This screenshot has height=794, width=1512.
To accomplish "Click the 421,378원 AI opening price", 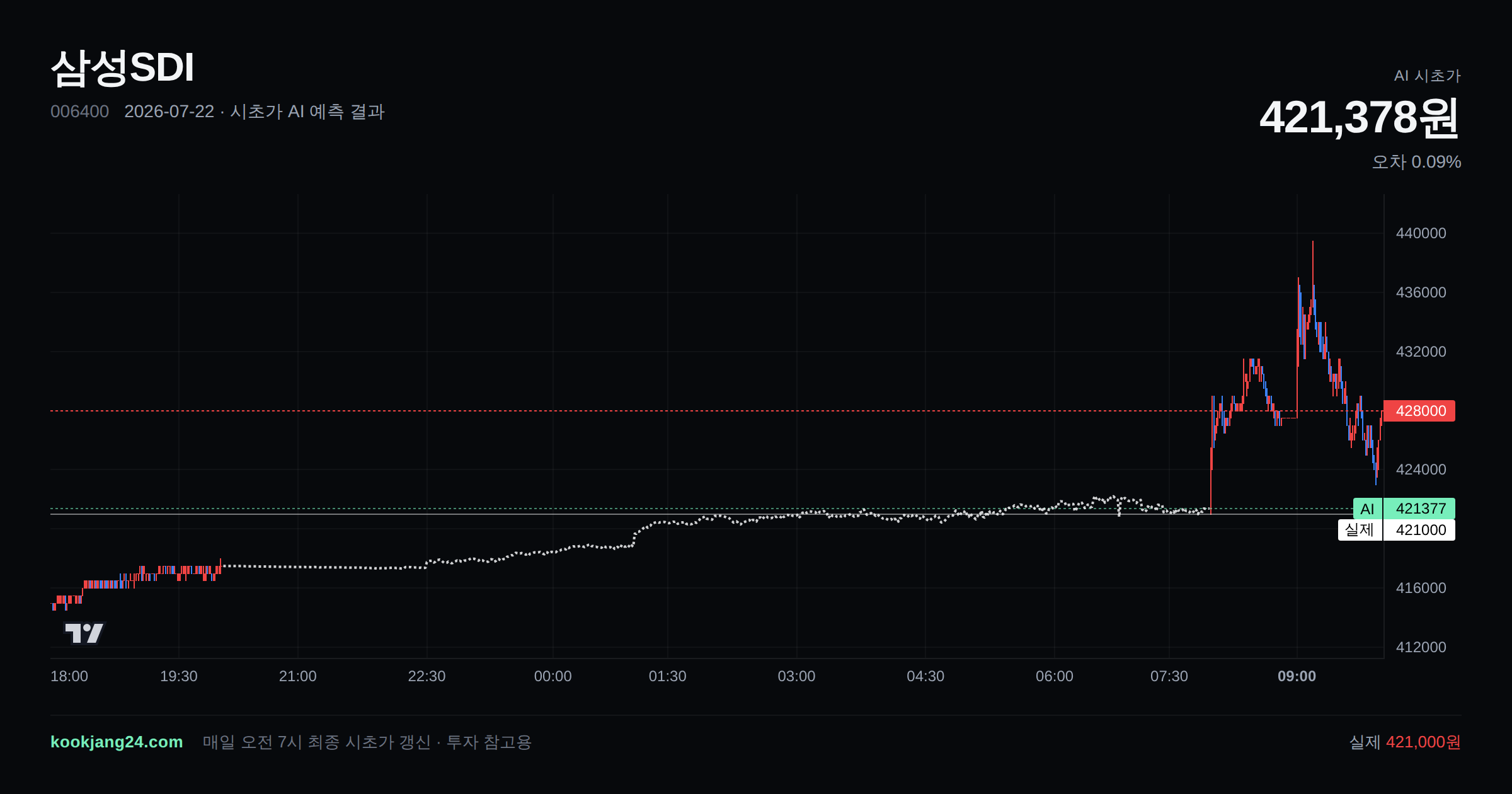I will click(1360, 117).
